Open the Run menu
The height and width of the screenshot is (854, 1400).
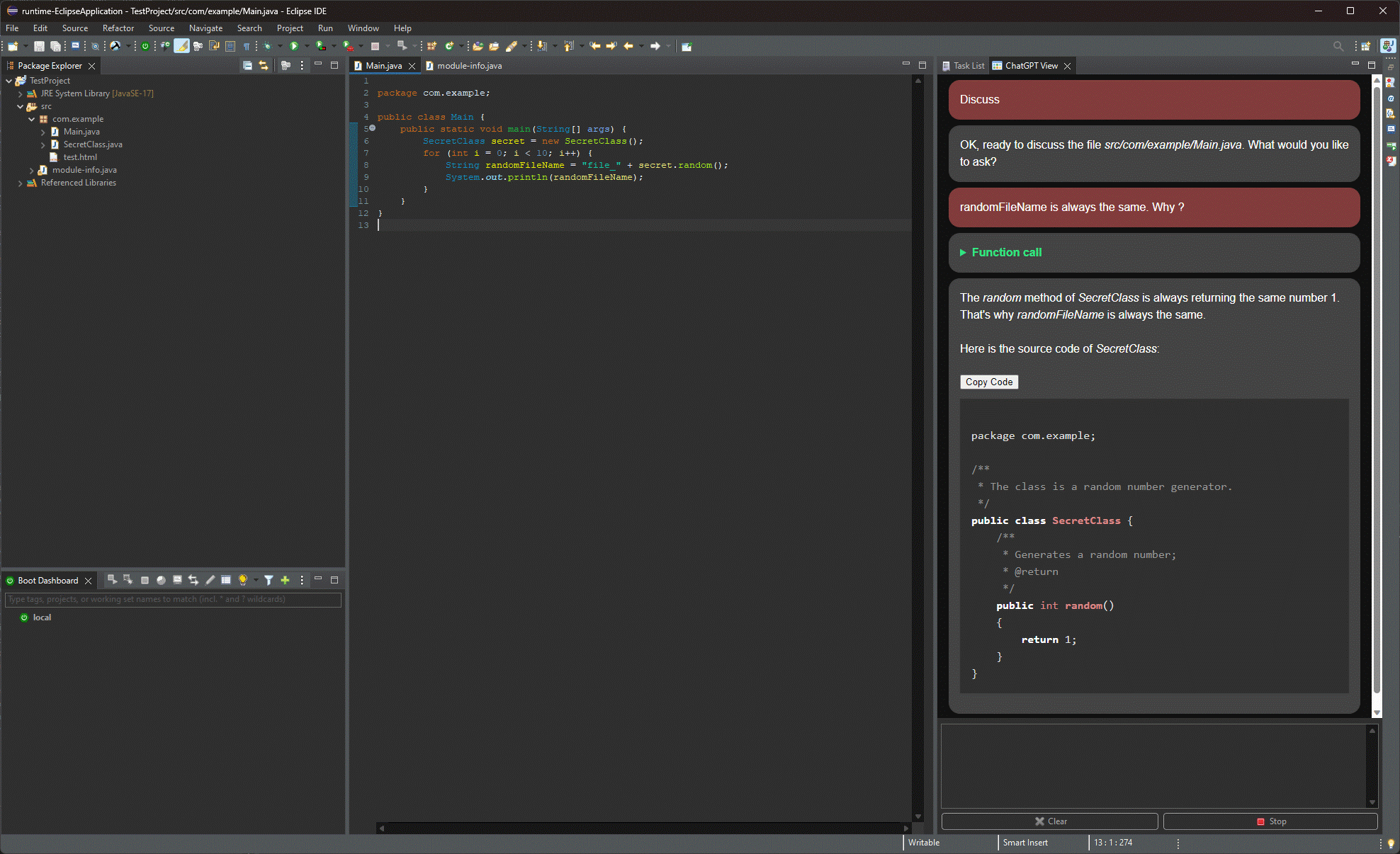coord(325,28)
